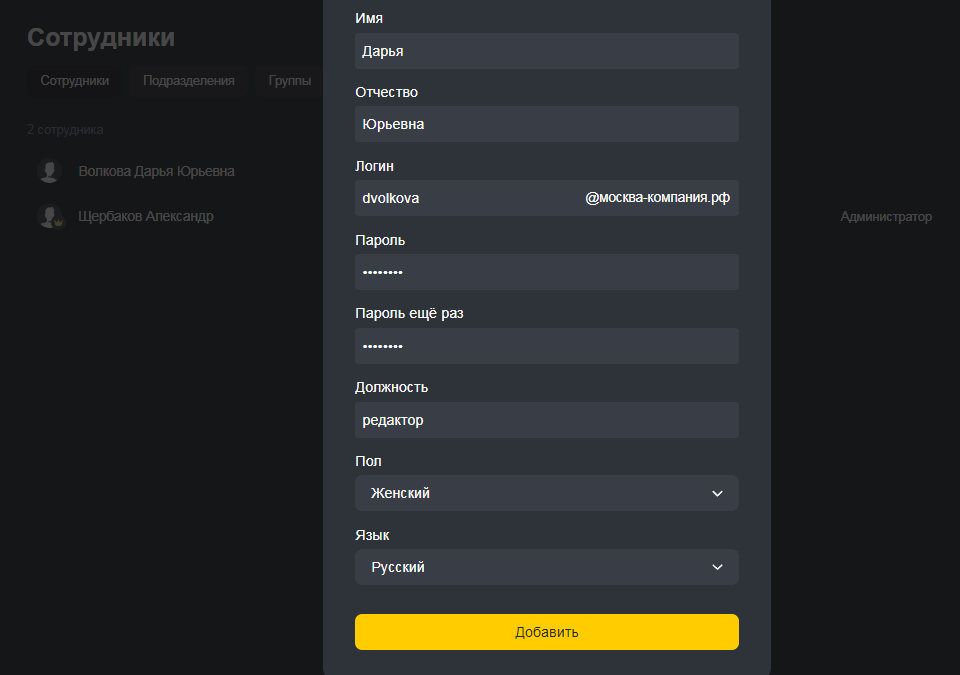960x675 pixels.
Task: Click the Администратор role label
Action: tap(885, 216)
